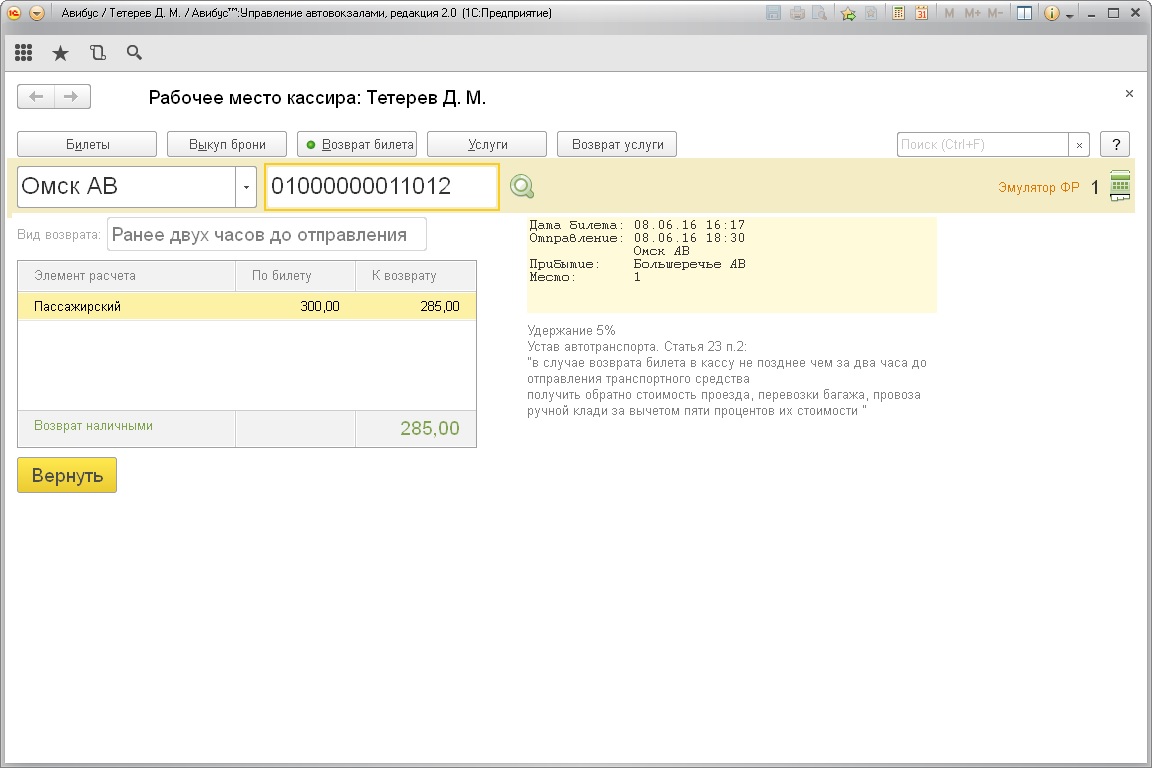Open the 1C main menu orange arrow
Image resolution: width=1152 pixels, height=768 pixels.
pyautogui.click(x=37, y=14)
